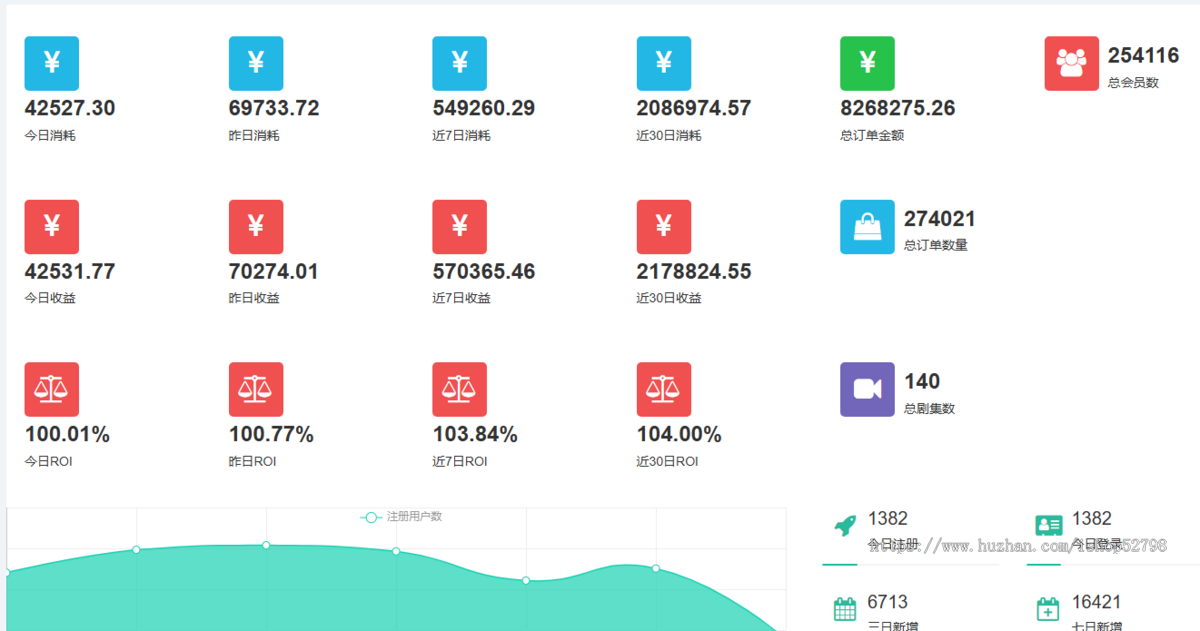The width and height of the screenshot is (1200, 631).
Task: Click the shopping bag icon for 总订单数量
Action: coord(867,227)
